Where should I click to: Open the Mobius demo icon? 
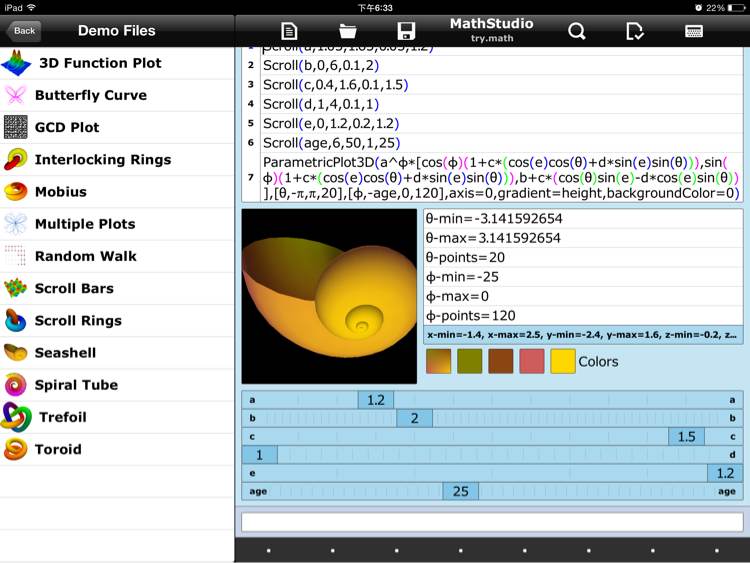point(16,191)
